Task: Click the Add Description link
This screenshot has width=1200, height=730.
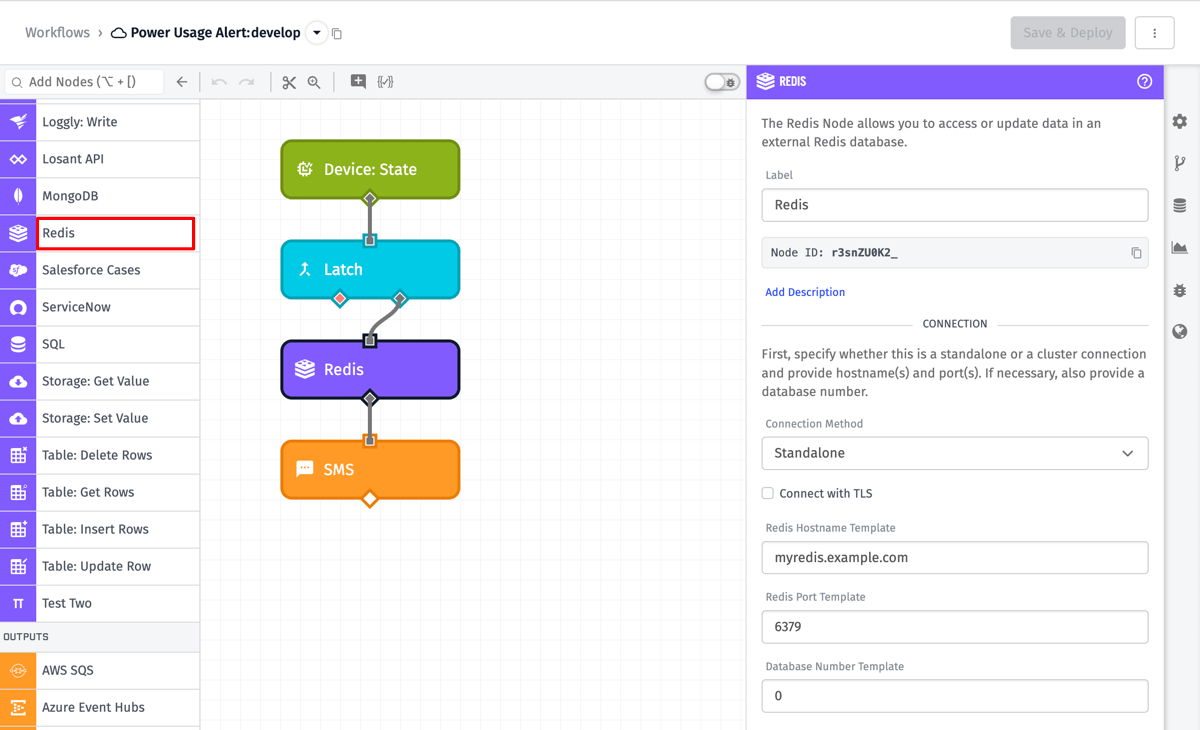Action: pos(805,292)
